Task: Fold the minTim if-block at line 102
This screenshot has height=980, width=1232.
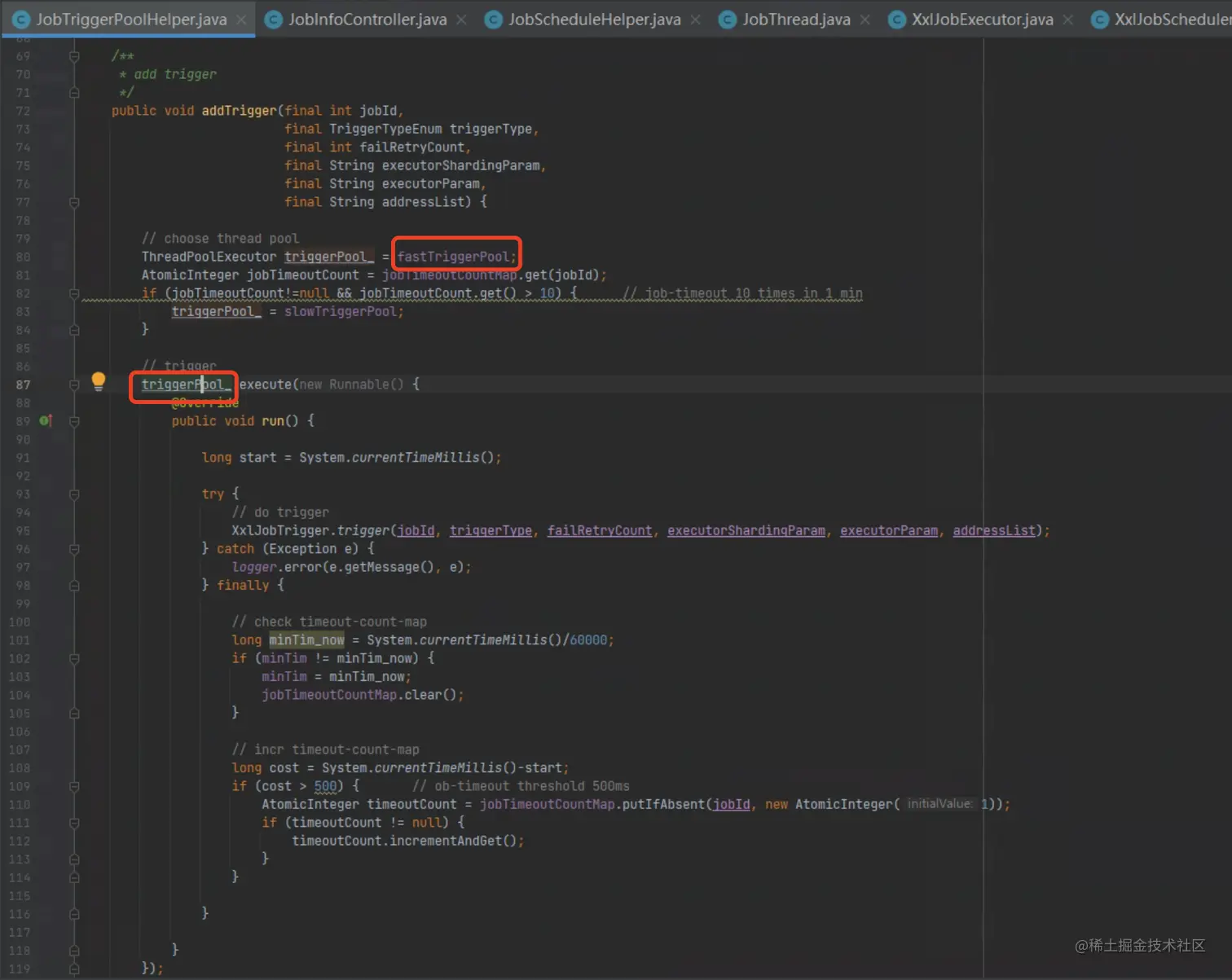Action: click(x=74, y=658)
